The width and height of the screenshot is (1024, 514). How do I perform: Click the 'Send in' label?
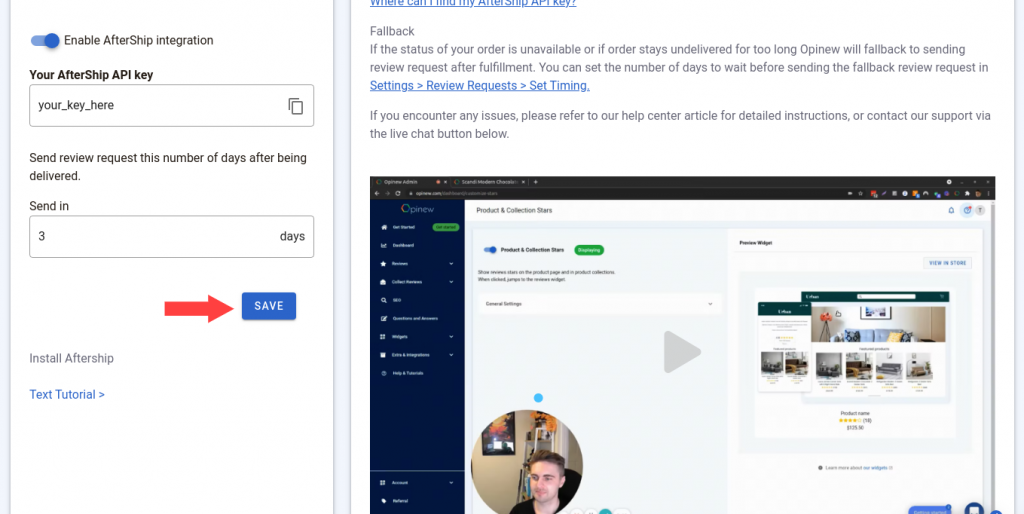pos(49,206)
